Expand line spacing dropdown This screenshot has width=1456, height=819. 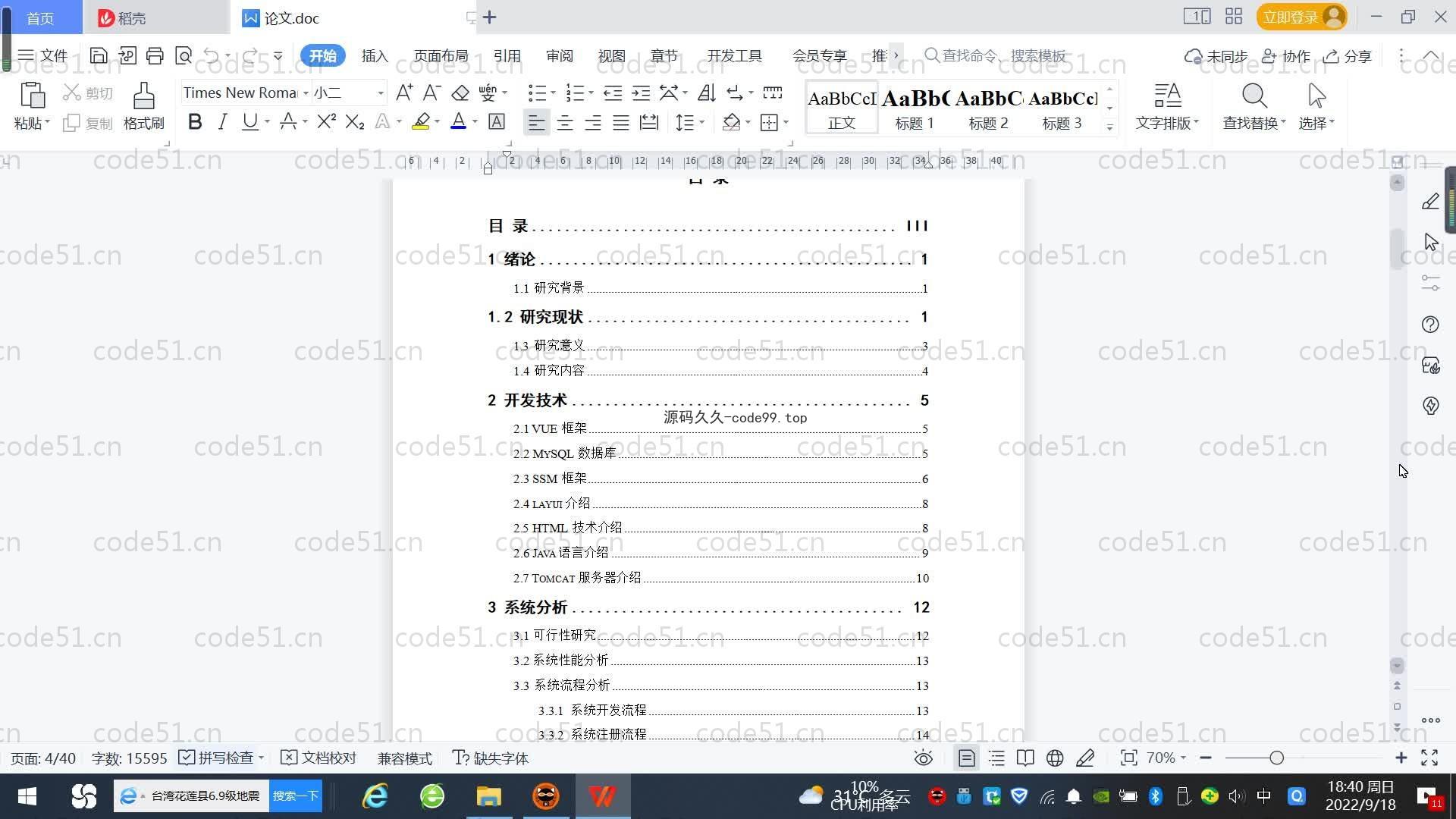tap(701, 122)
